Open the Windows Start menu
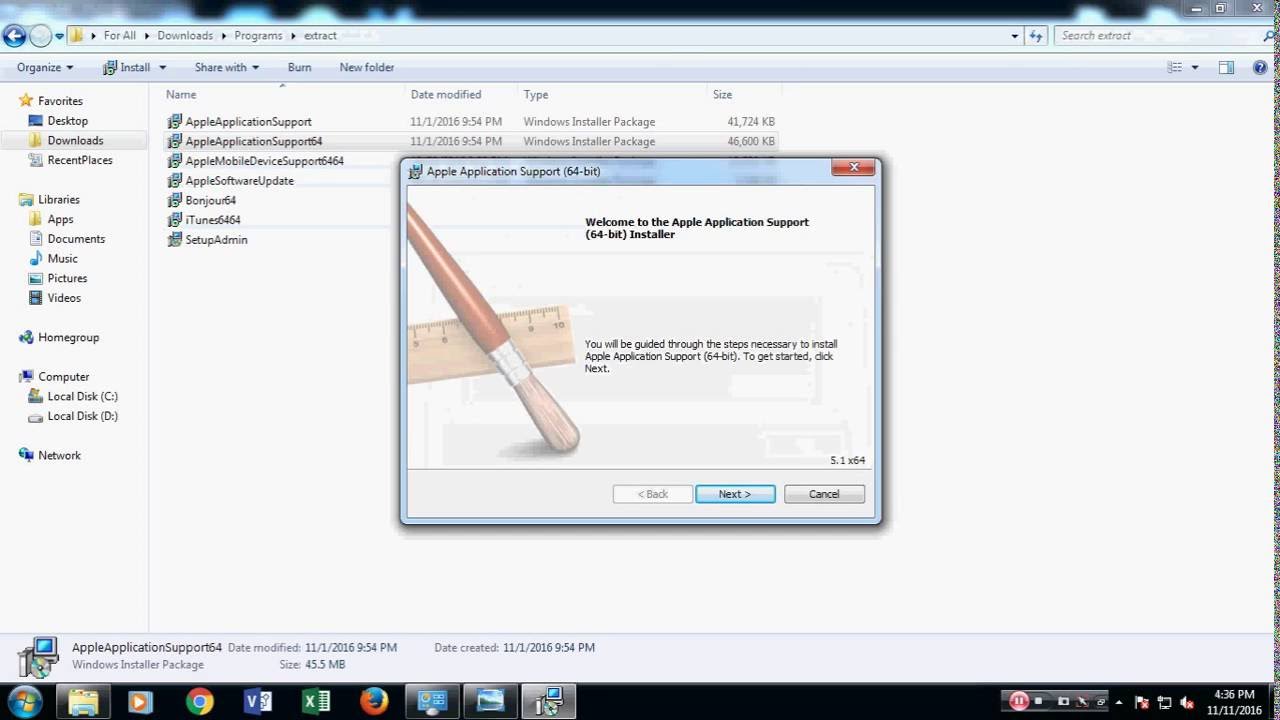Viewport: 1280px width, 720px height. [24, 701]
